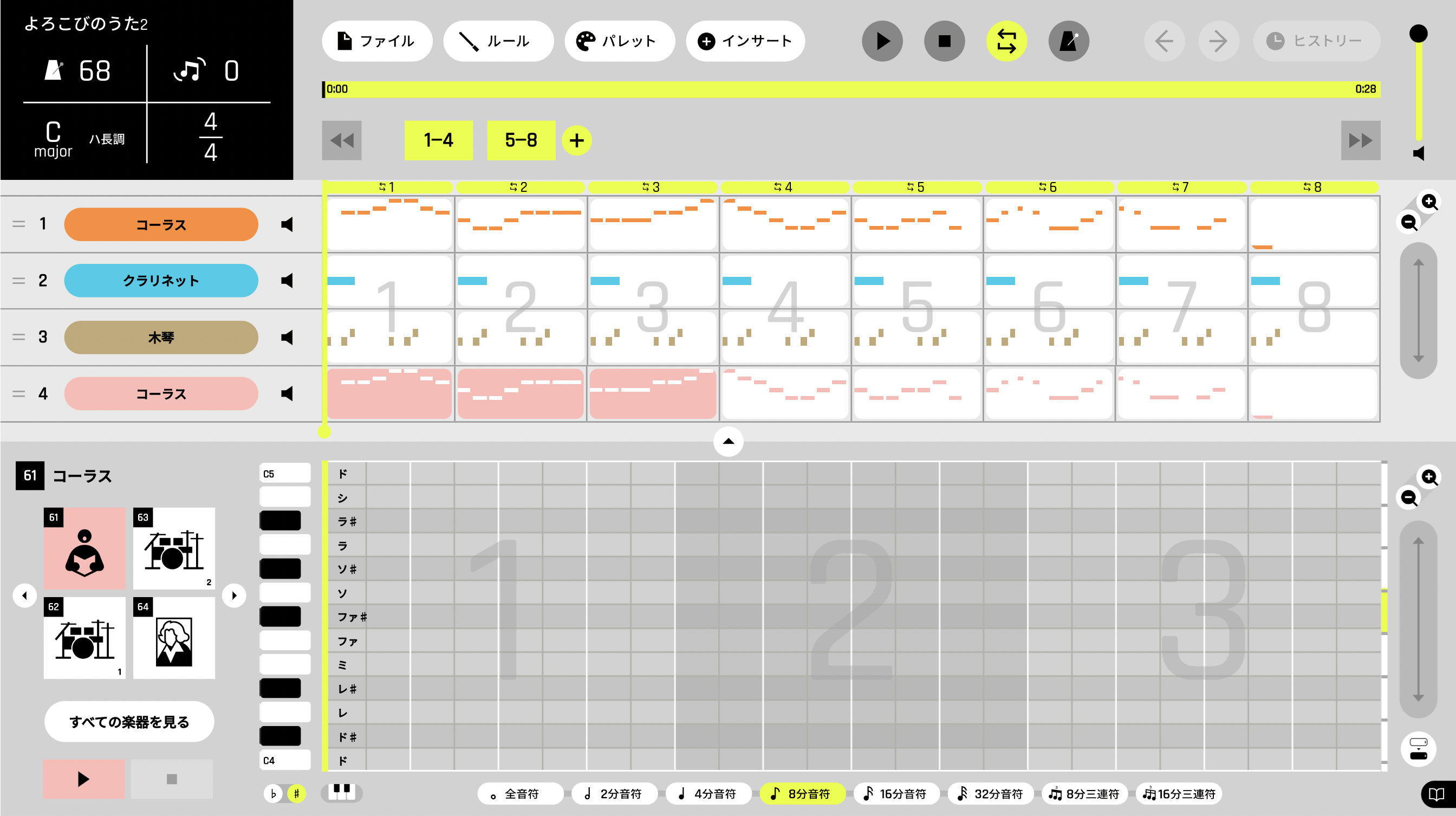Click すべての楽器を見る button
The image size is (1456, 816).
pos(129,722)
